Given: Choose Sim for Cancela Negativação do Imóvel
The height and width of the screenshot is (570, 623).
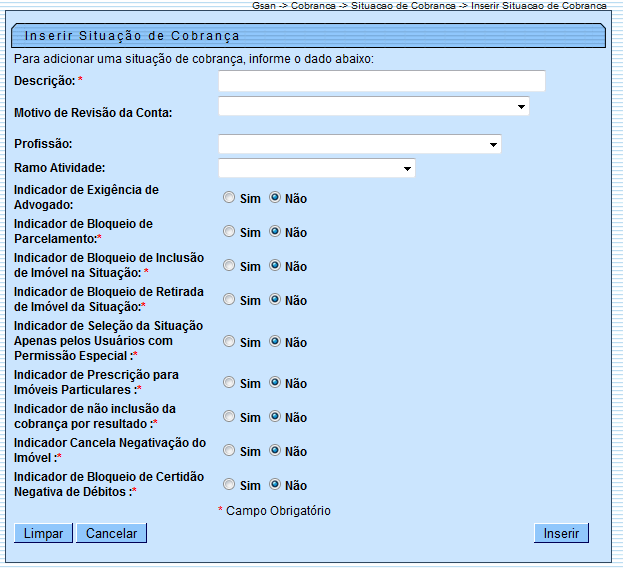Looking at the screenshot, I should (x=229, y=451).
